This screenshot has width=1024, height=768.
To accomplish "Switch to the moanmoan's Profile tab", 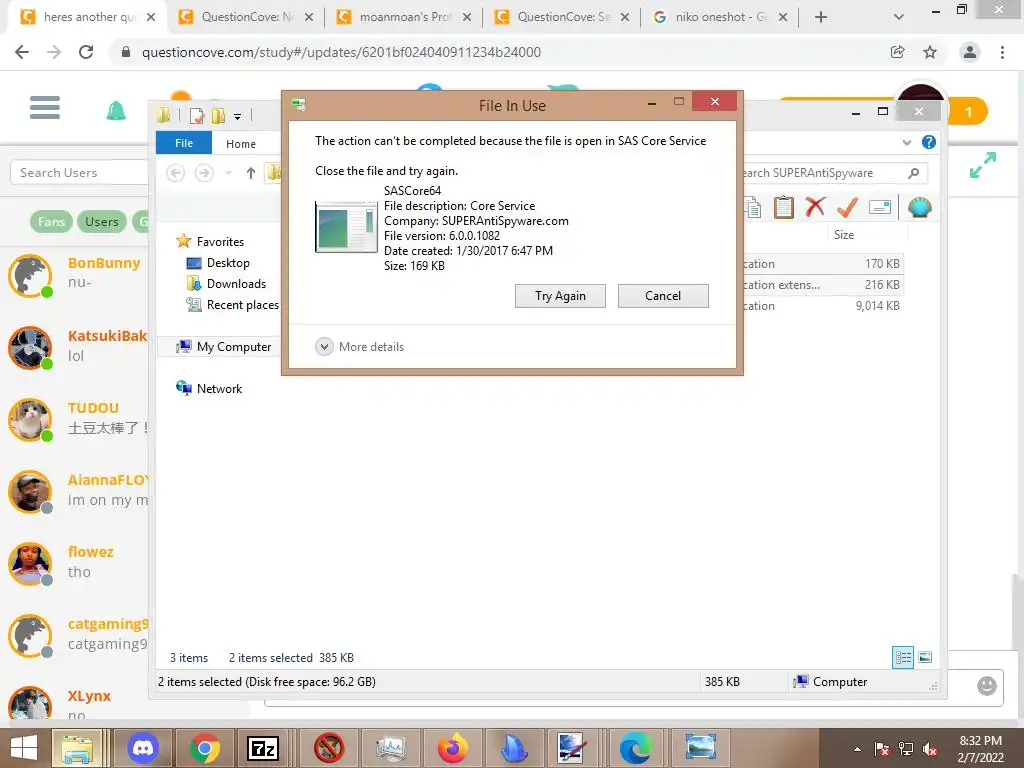I will pyautogui.click(x=404, y=17).
